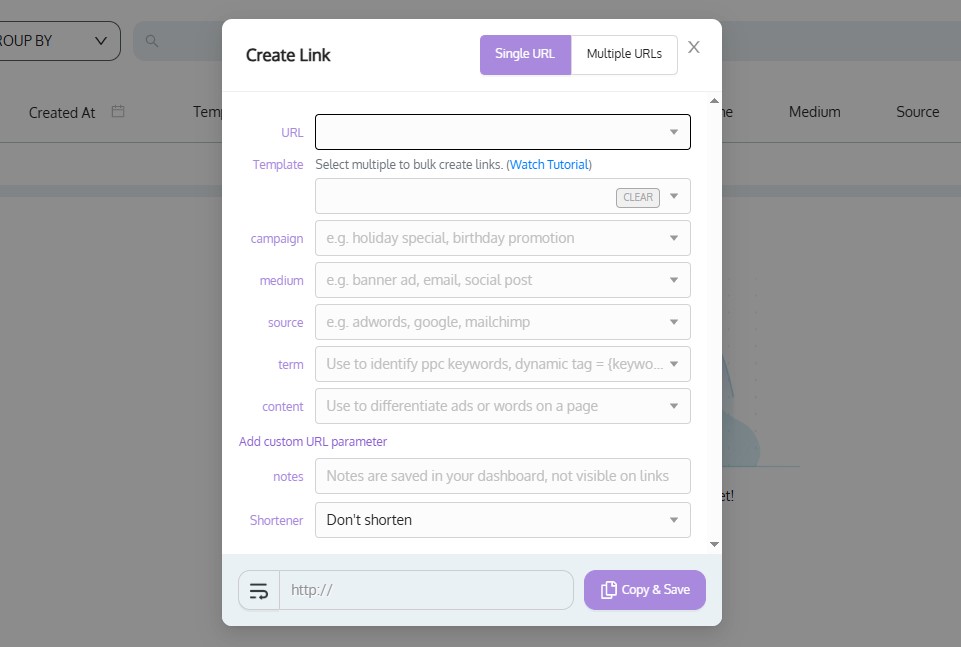Open the URL dropdown arrow

click(674, 132)
